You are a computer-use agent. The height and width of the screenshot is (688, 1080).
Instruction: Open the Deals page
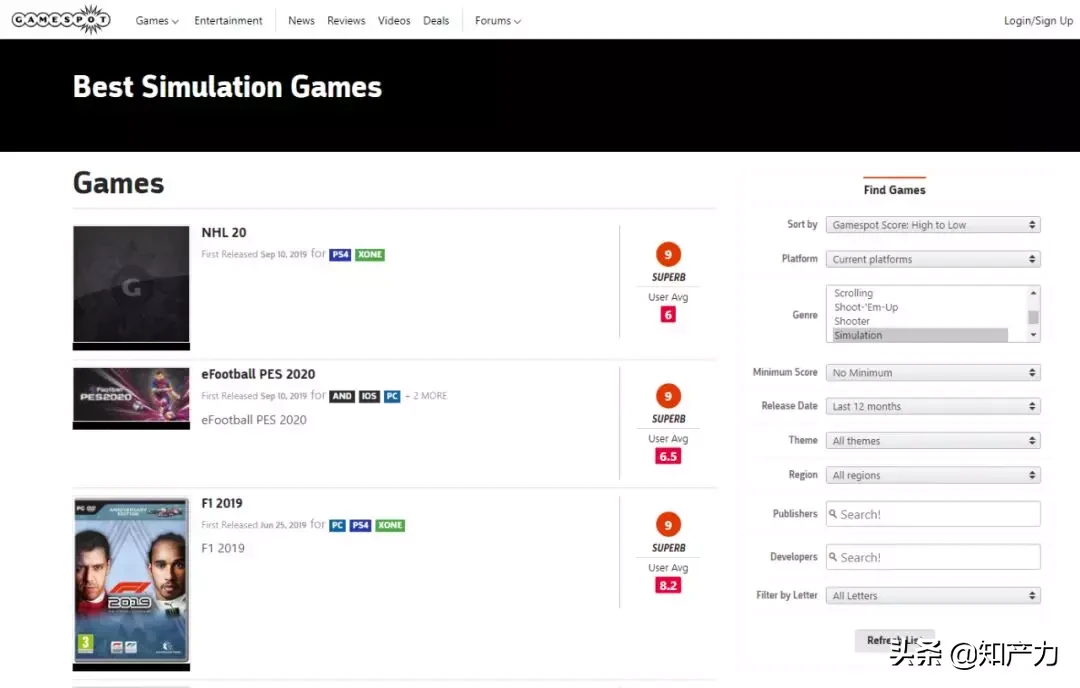coord(436,21)
